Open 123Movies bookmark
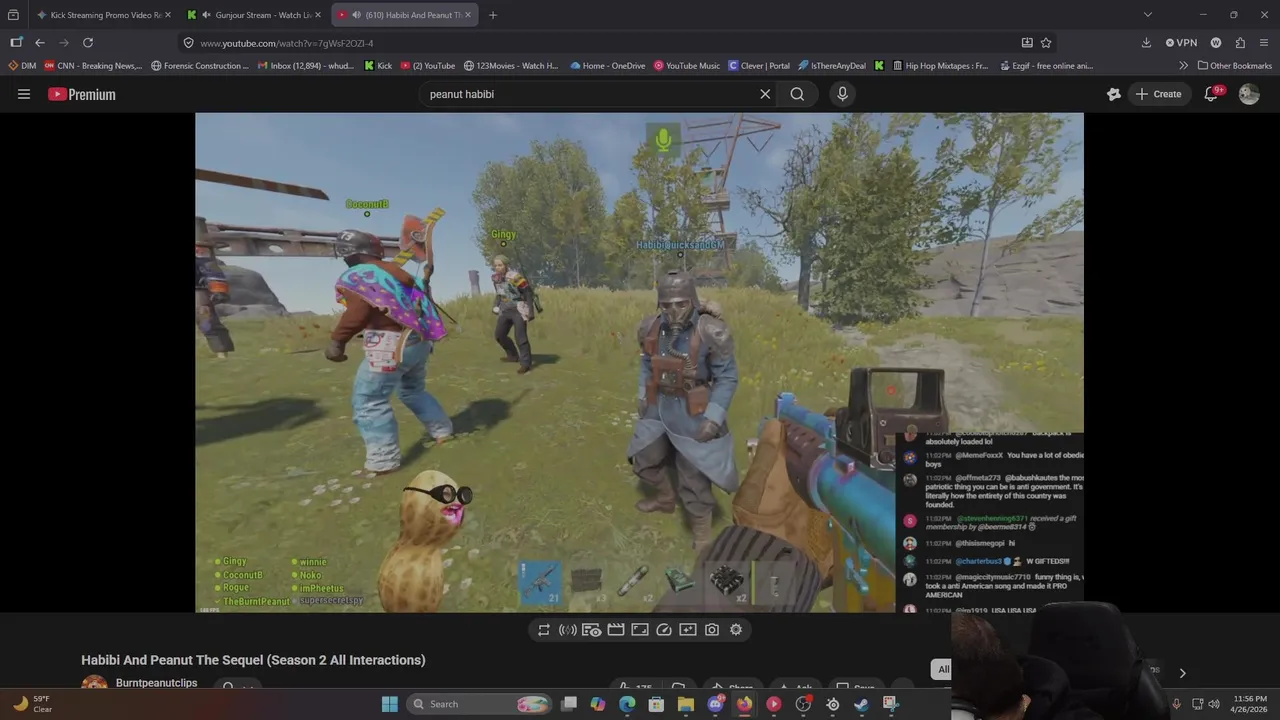Screen dimensions: 1280x720 511,66
